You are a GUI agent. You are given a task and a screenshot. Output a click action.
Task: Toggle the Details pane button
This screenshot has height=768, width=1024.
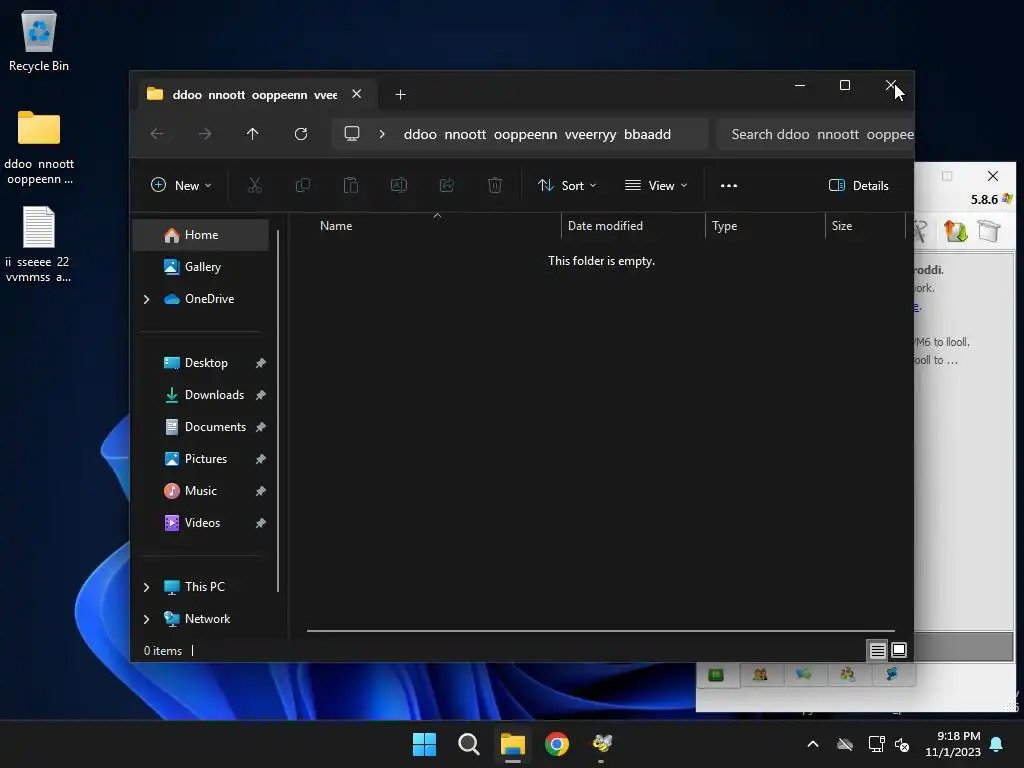tap(858, 185)
